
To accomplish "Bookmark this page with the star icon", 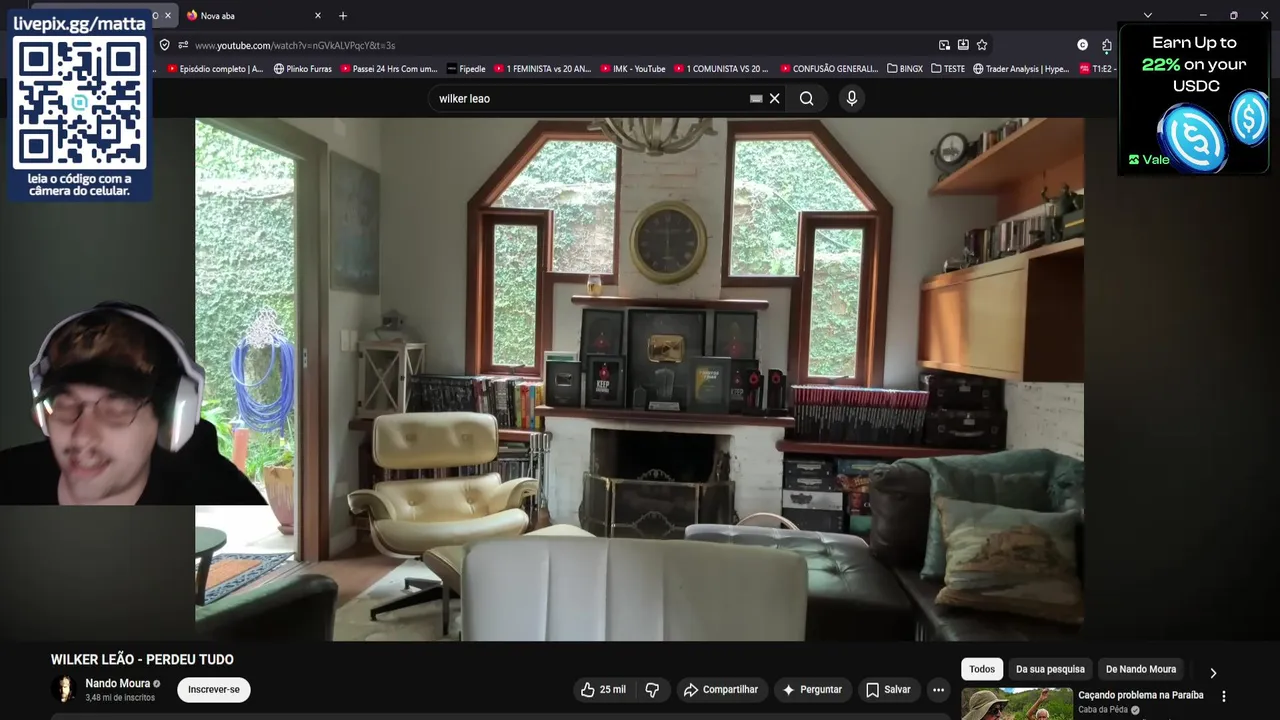I will coord(982,45).
